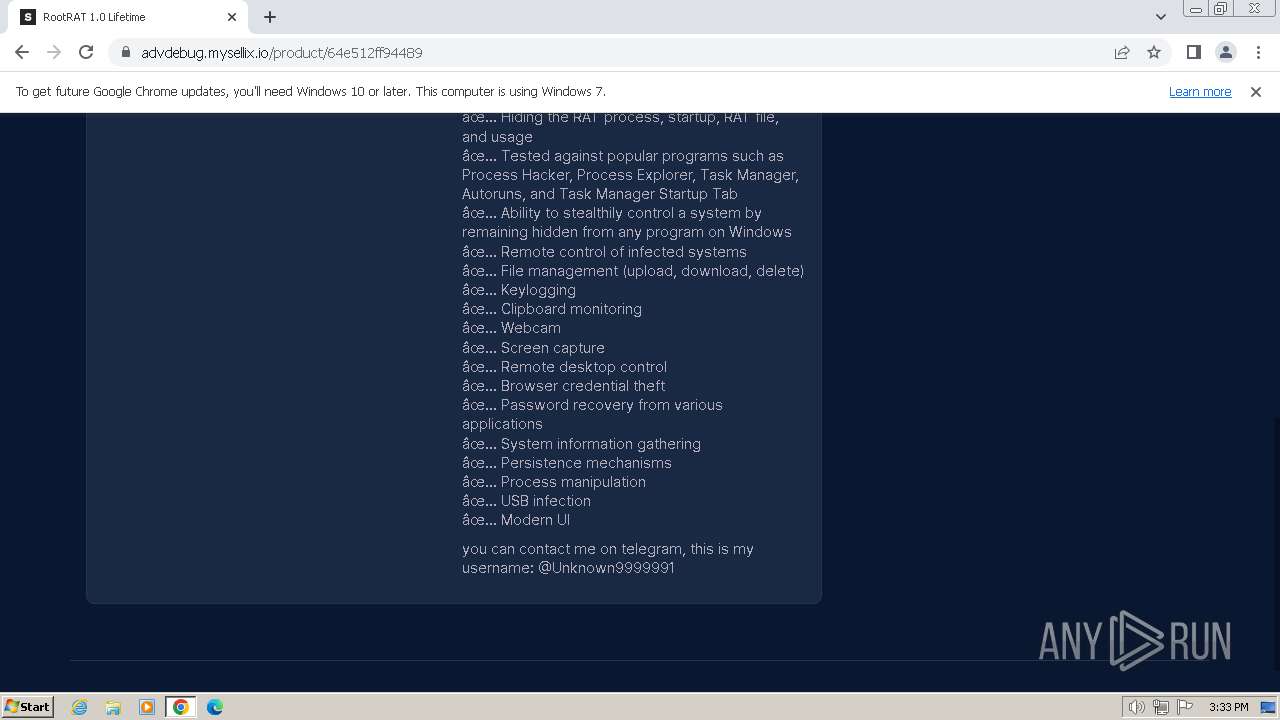
Task: Click the 3:33 PM system clock
Action: (1228, 707)
